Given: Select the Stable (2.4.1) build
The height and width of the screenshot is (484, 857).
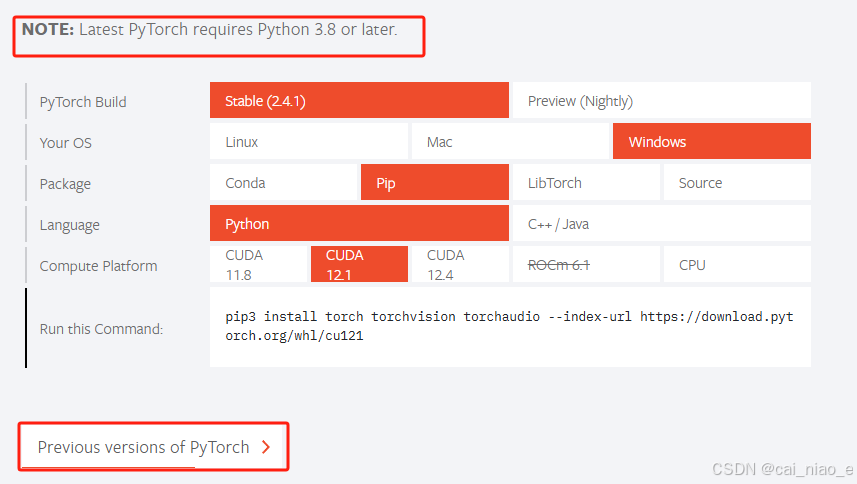Looking at the screenshot, I should 359,101.
